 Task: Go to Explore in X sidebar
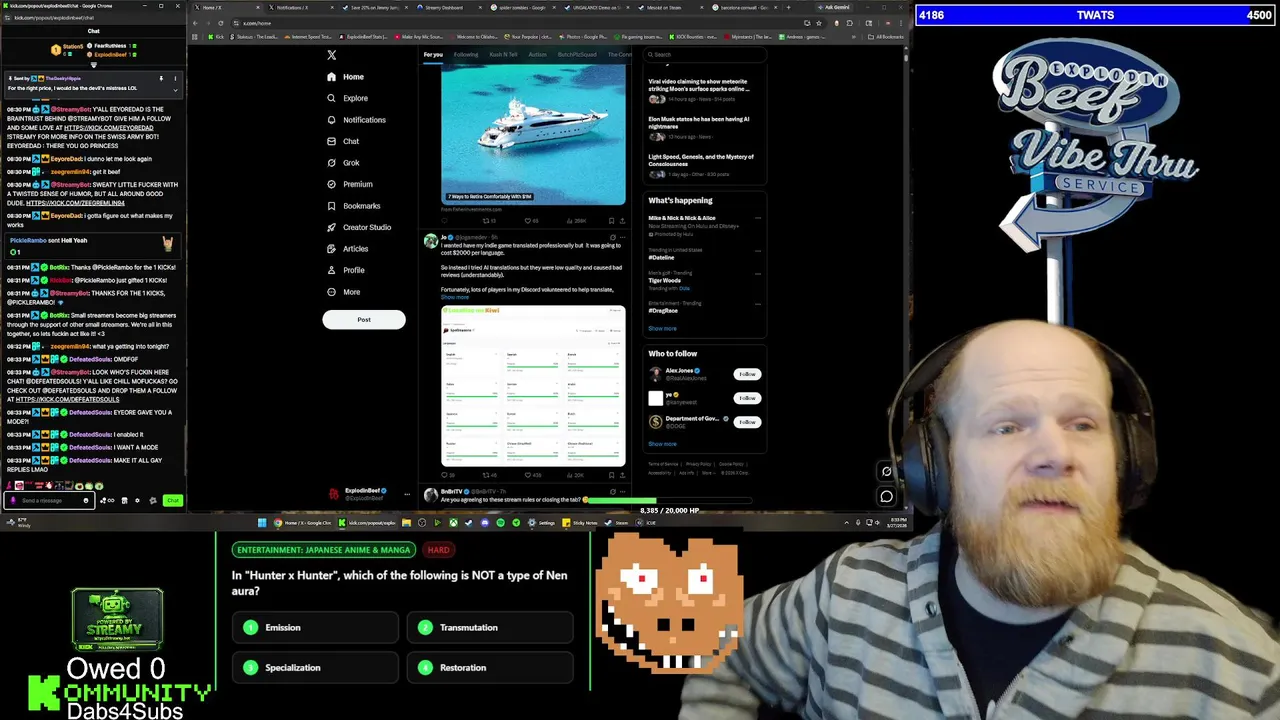tap(348, 98)
